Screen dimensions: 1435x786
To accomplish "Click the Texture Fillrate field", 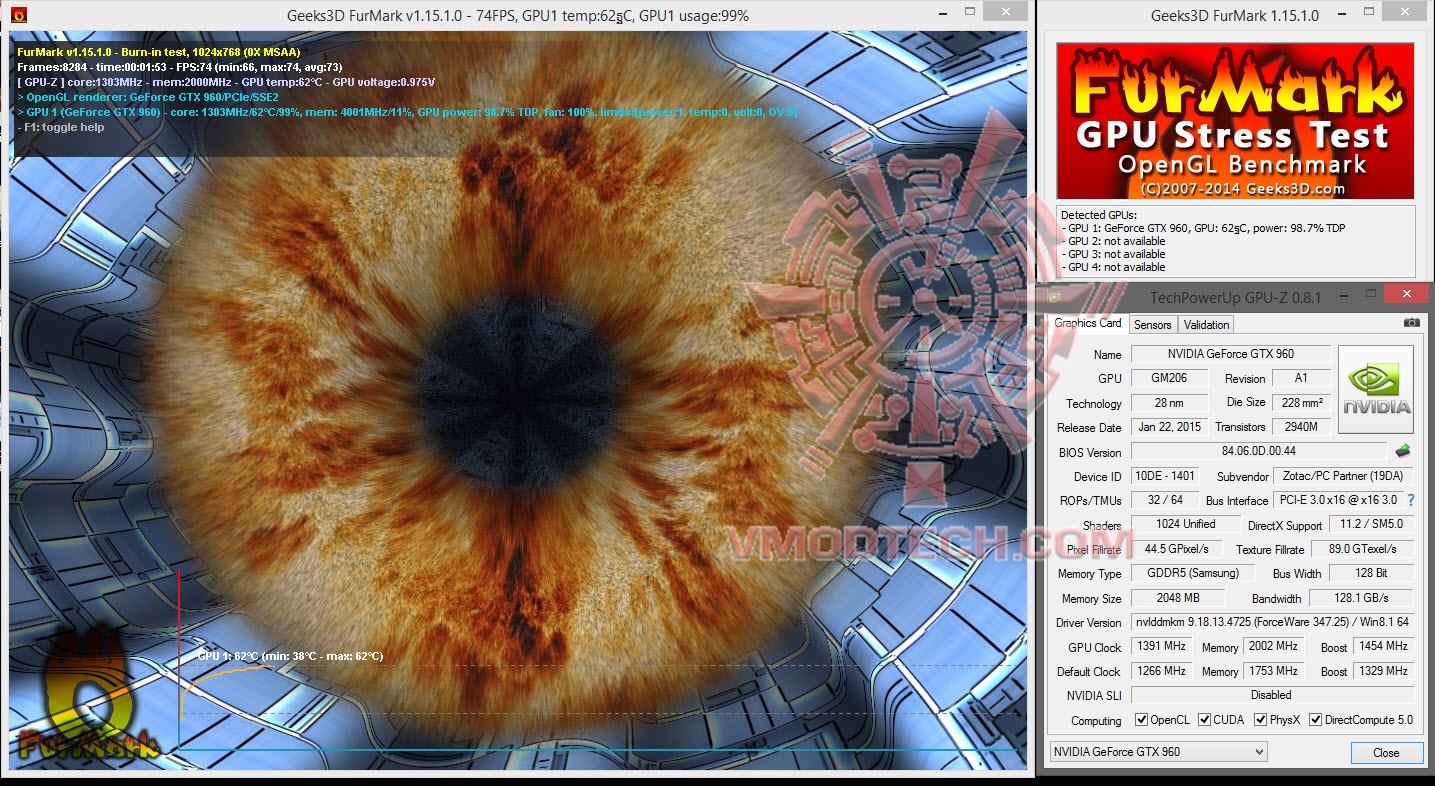I will point(1363,549).
